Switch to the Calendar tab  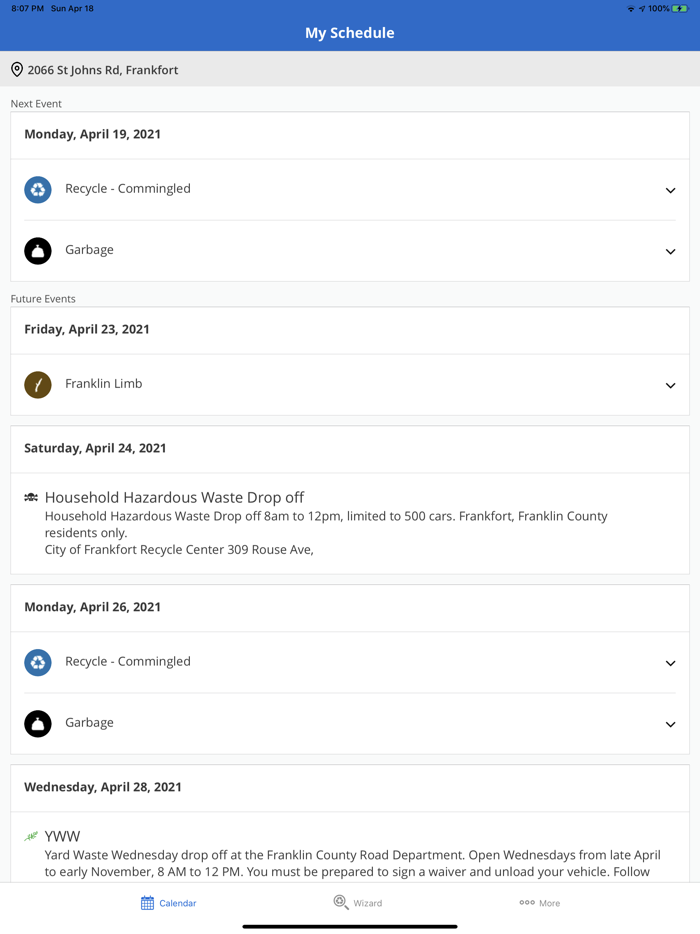[x=168, y=903]
